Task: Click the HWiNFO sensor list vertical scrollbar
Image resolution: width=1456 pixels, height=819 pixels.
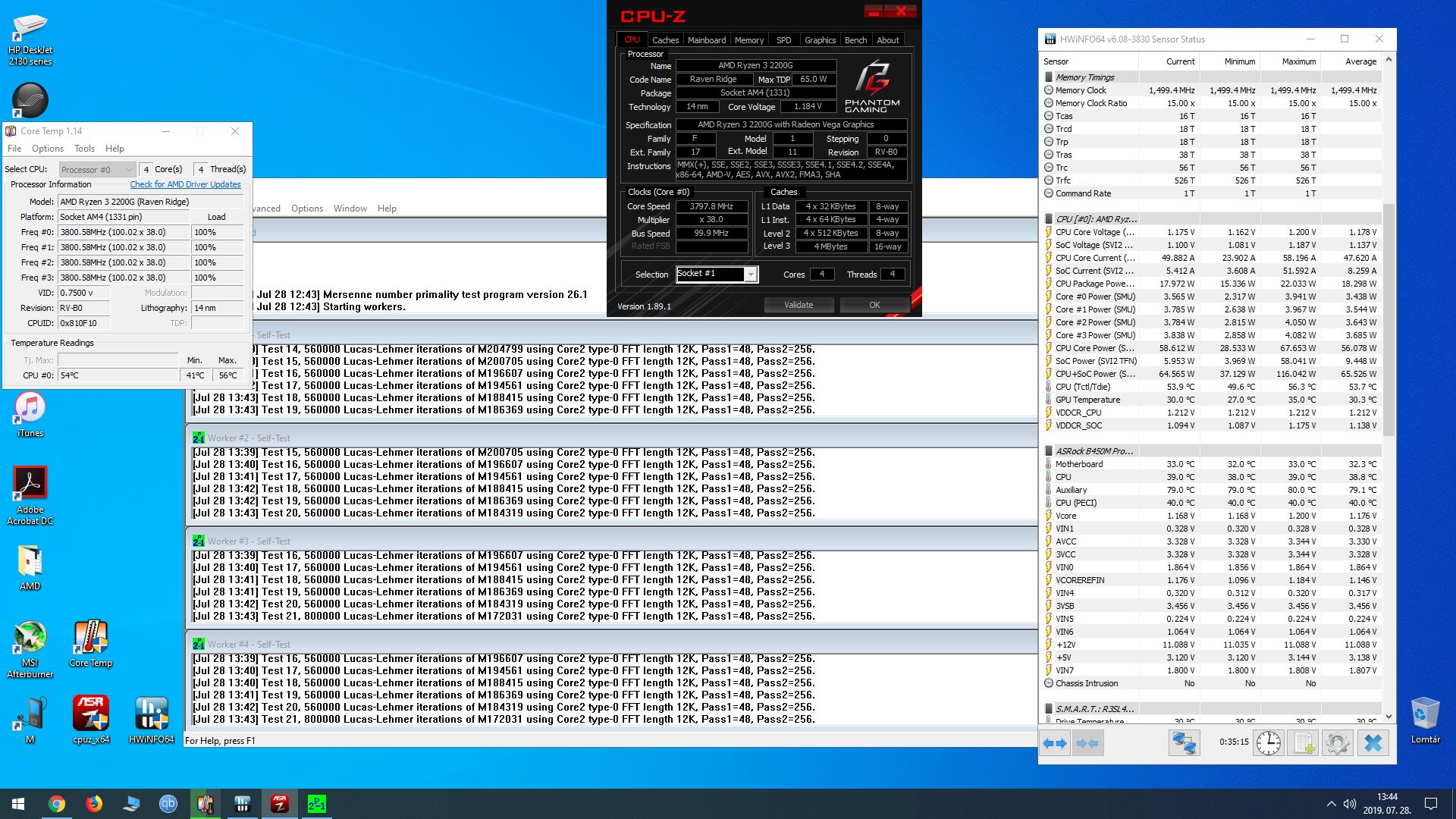Action: pos(1389,318)
